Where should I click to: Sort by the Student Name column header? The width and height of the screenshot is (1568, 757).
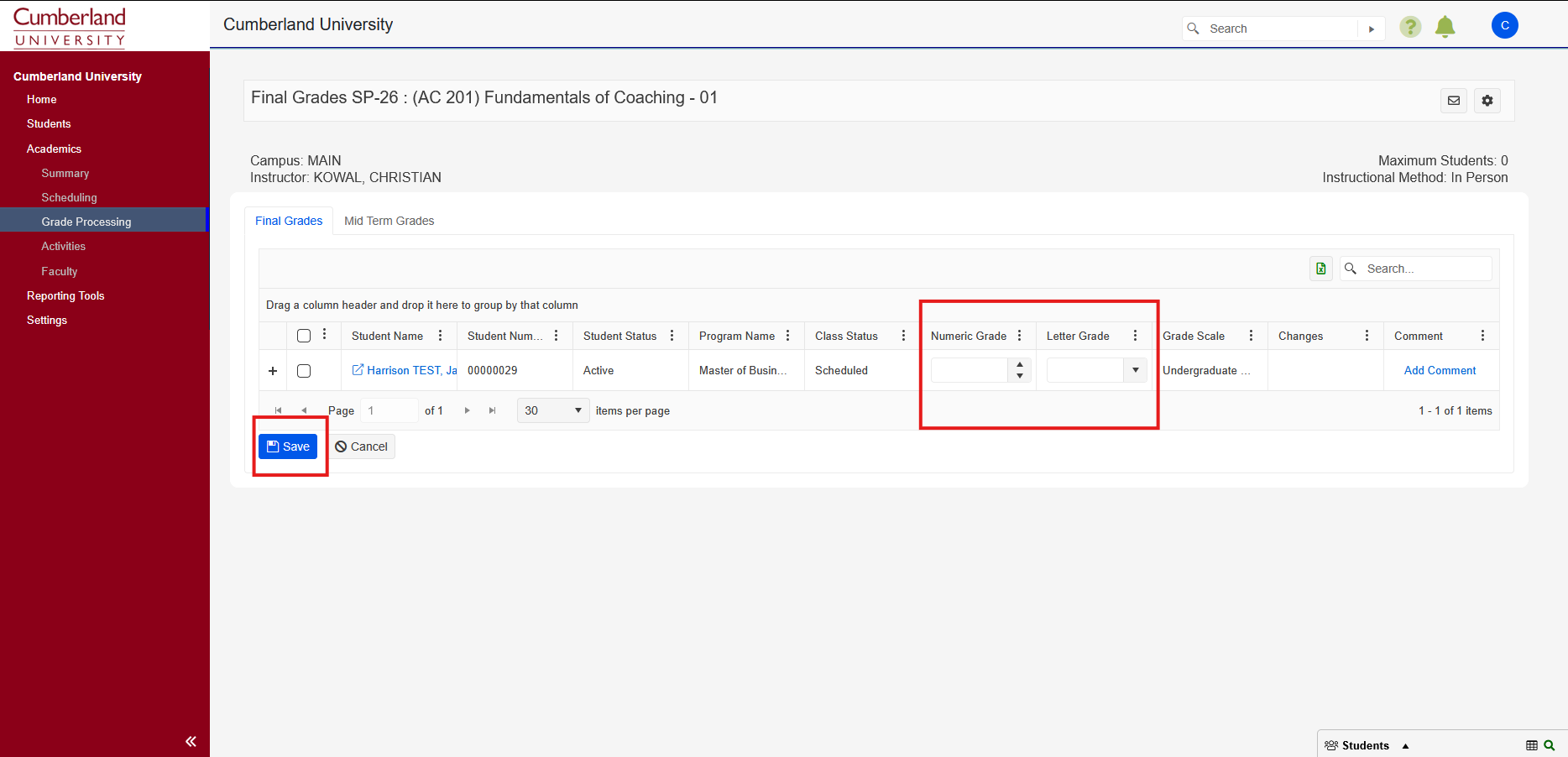click(387, 336)
